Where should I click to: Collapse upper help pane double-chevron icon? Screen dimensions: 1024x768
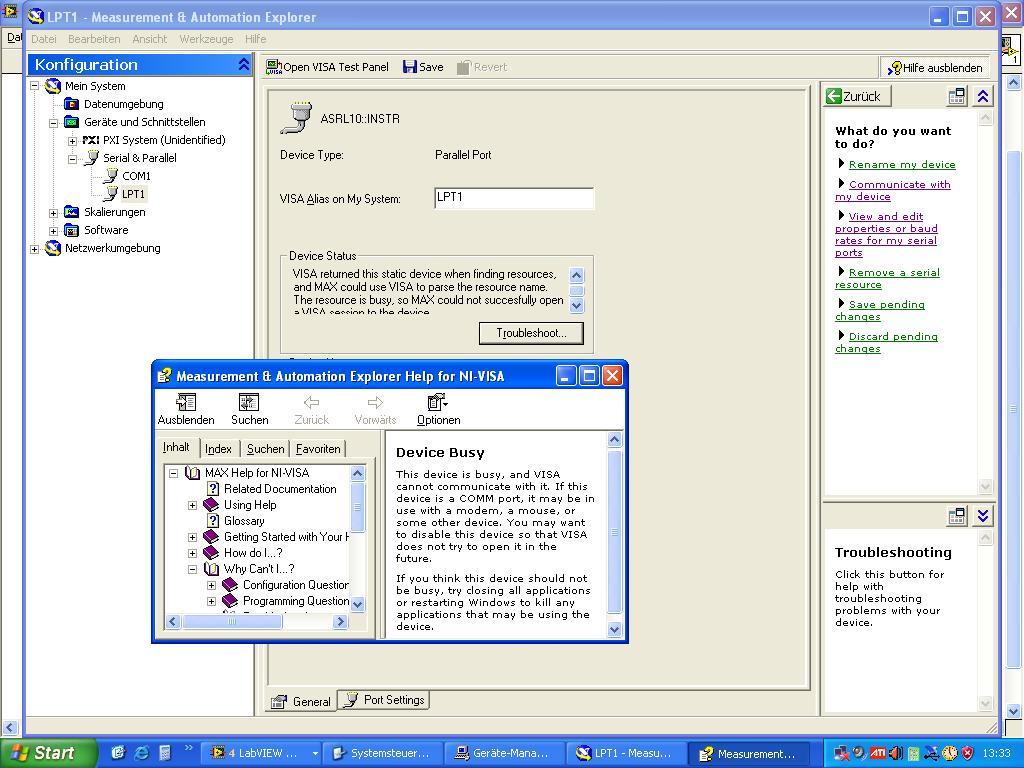[983, 97]
